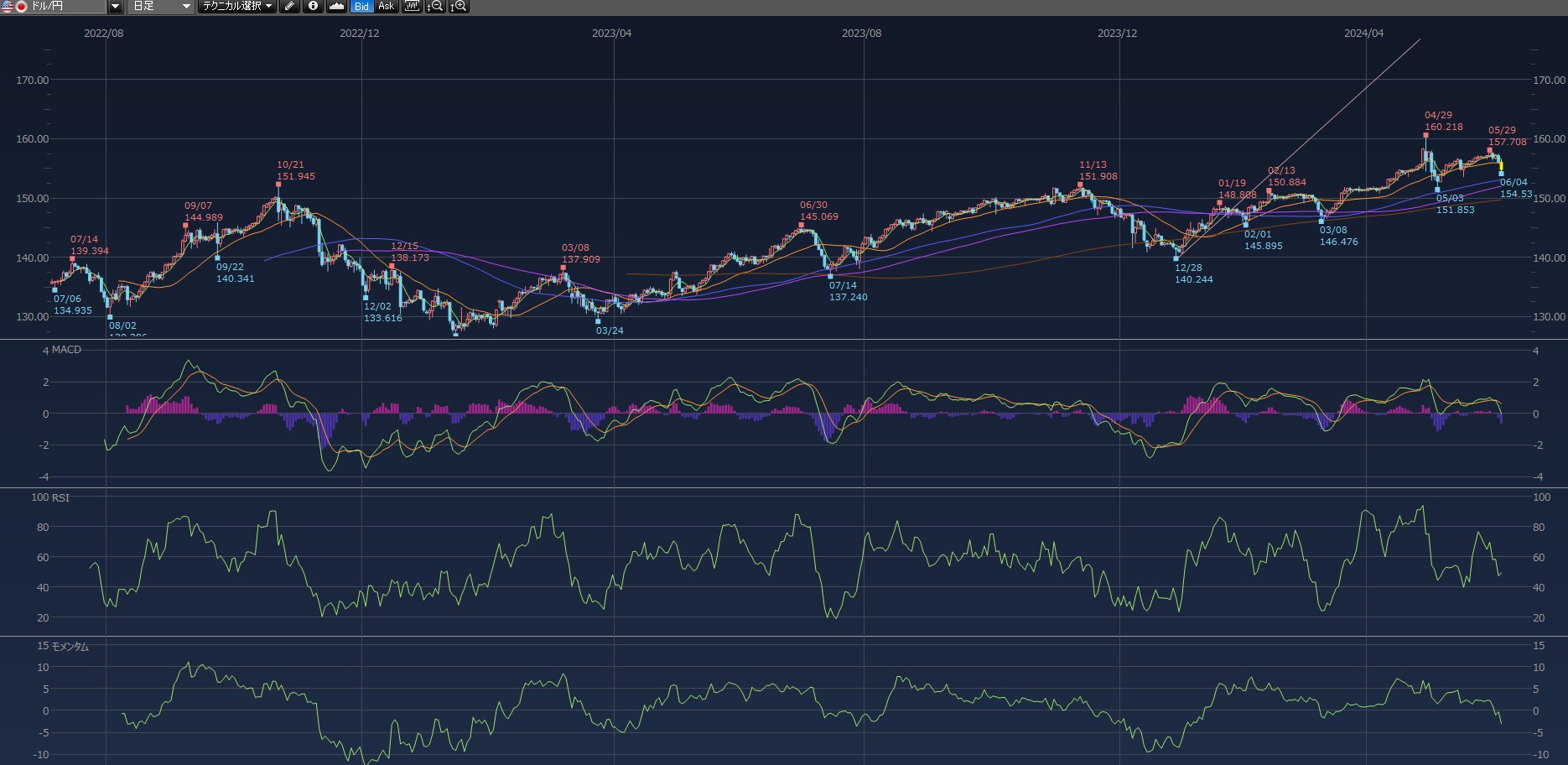Switch price display to Ask
The image size is (1568, 765).
pyautogui.click(x=386, y=7)
